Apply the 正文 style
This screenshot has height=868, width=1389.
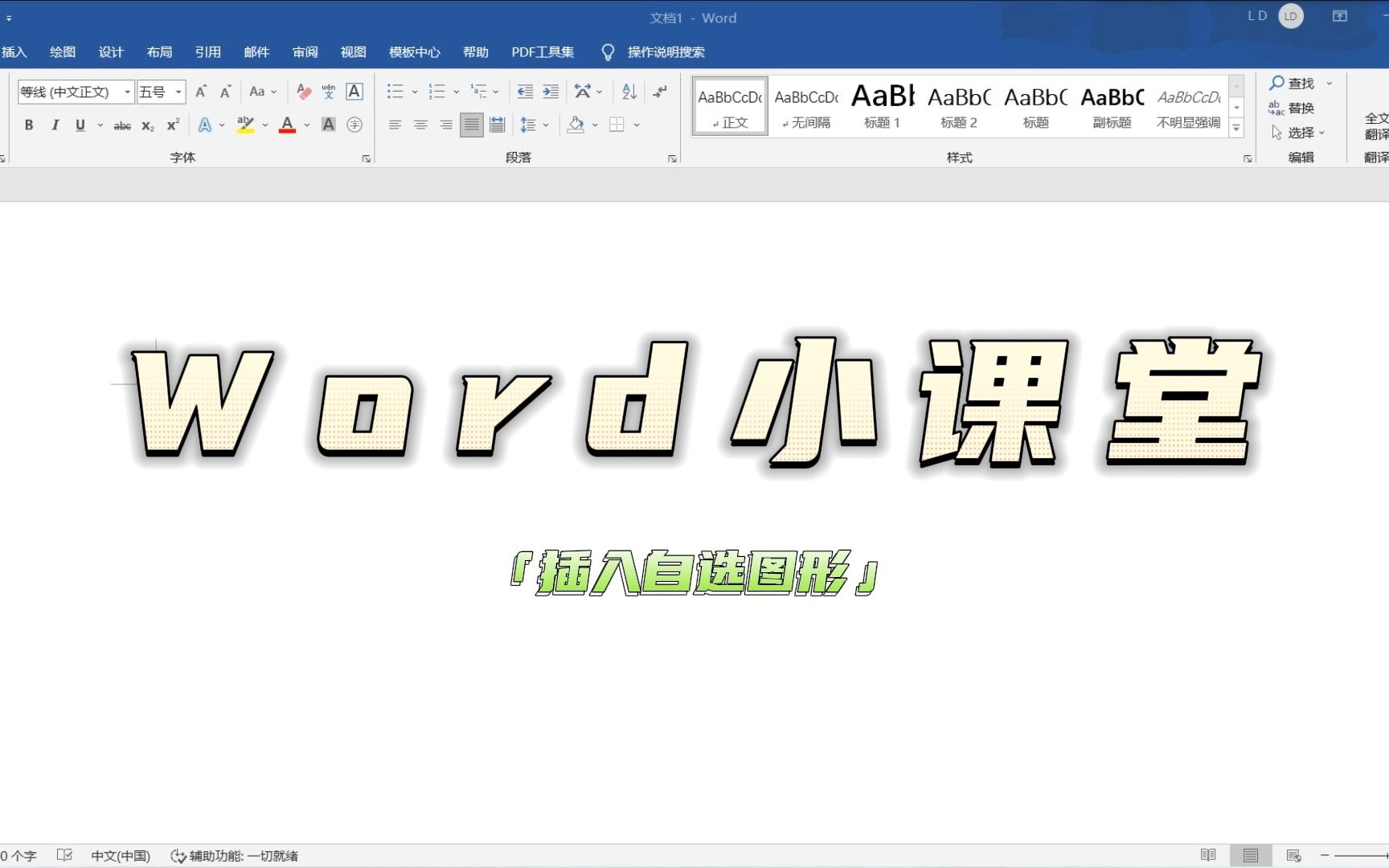730,106
